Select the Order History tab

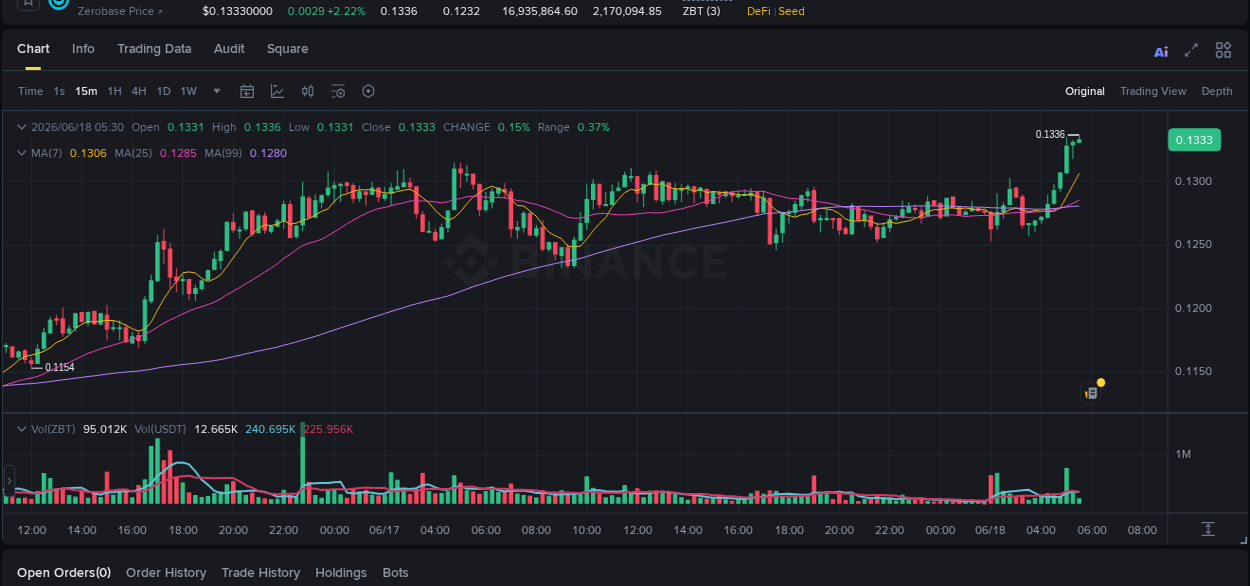coord(166,573)
